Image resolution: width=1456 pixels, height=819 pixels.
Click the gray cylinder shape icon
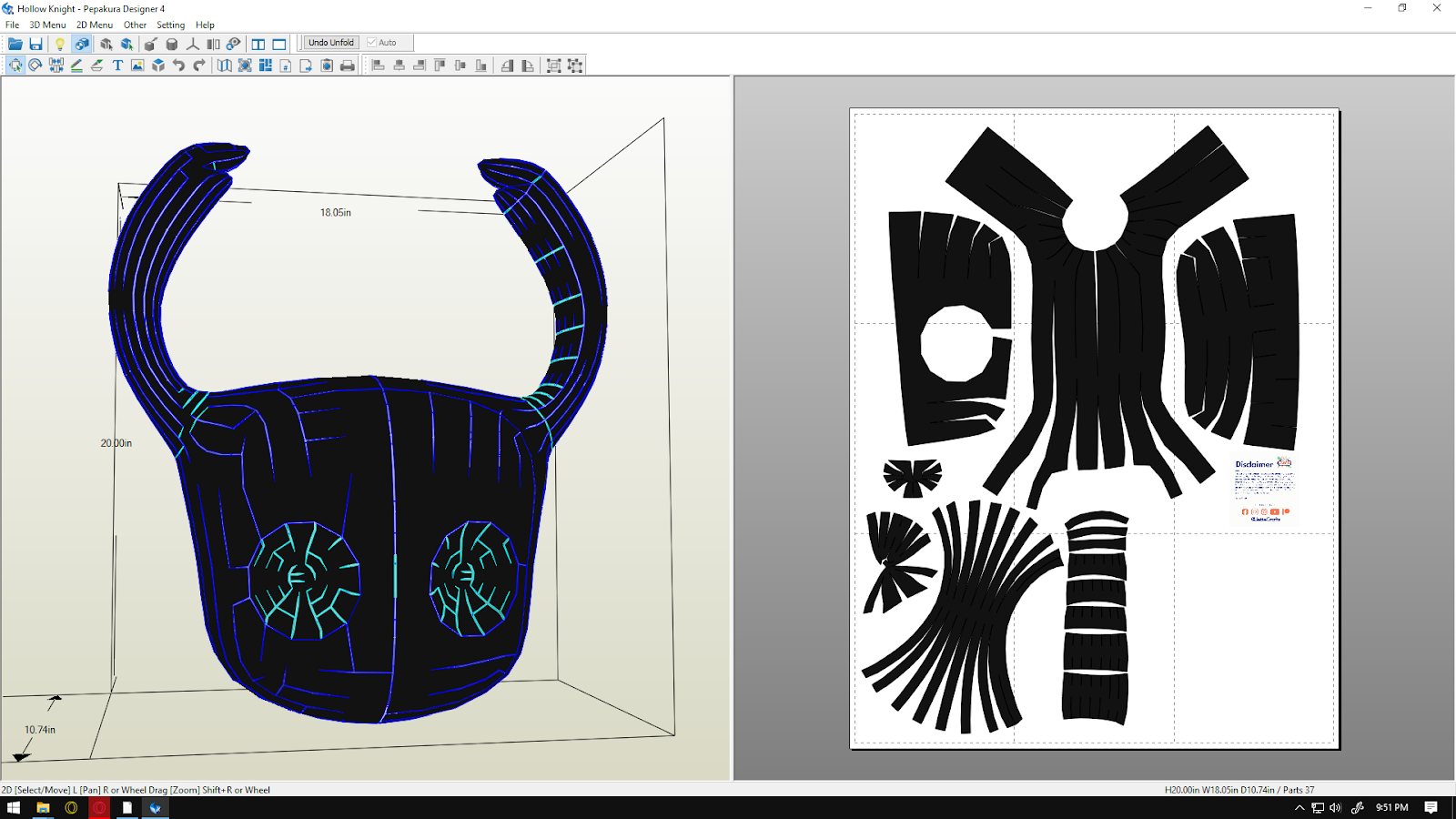click(x=172, y=44)
